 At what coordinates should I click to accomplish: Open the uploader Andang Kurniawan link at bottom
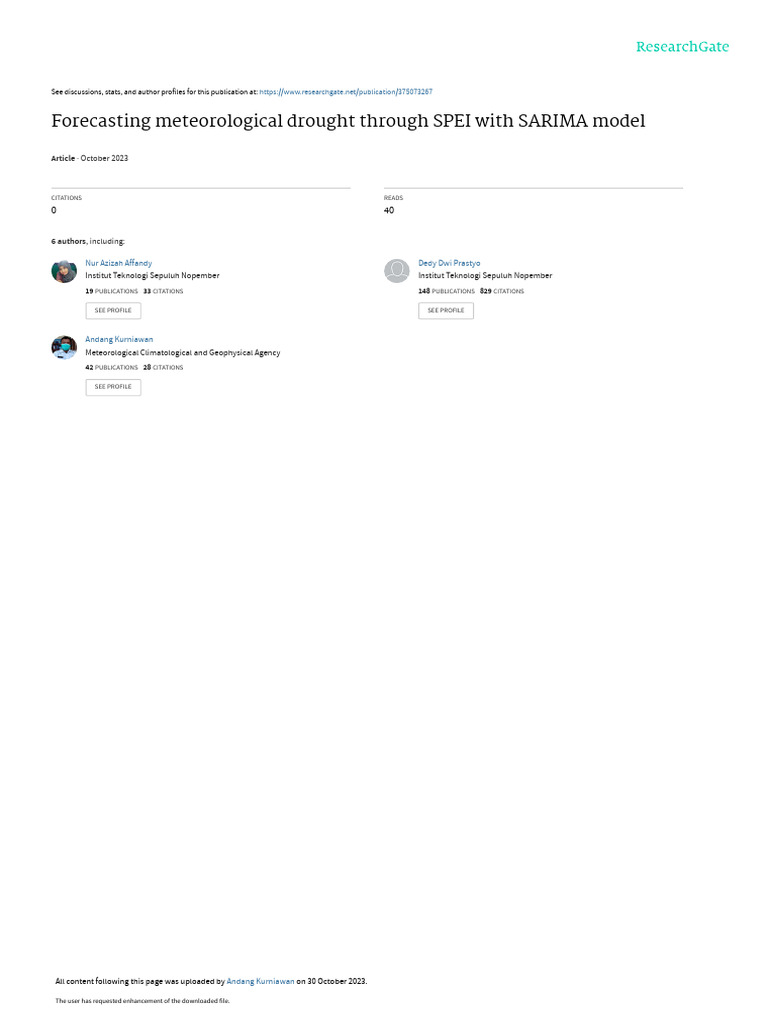pos(260,982)
